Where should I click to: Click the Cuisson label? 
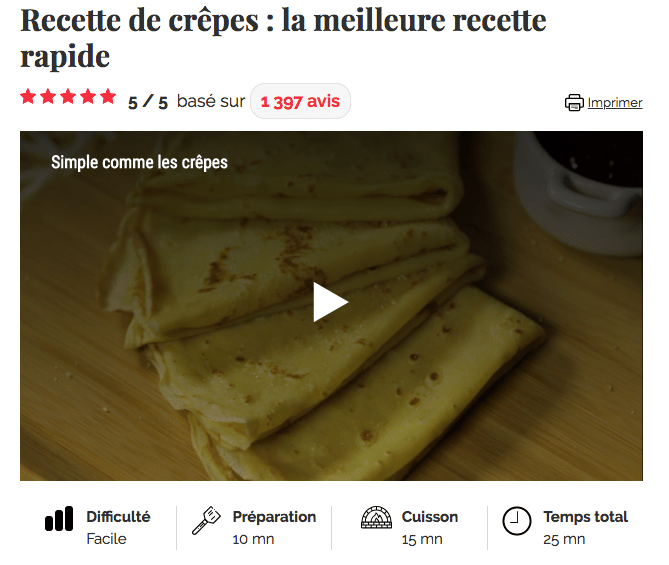pyautogui.click(x=430, y=516)
